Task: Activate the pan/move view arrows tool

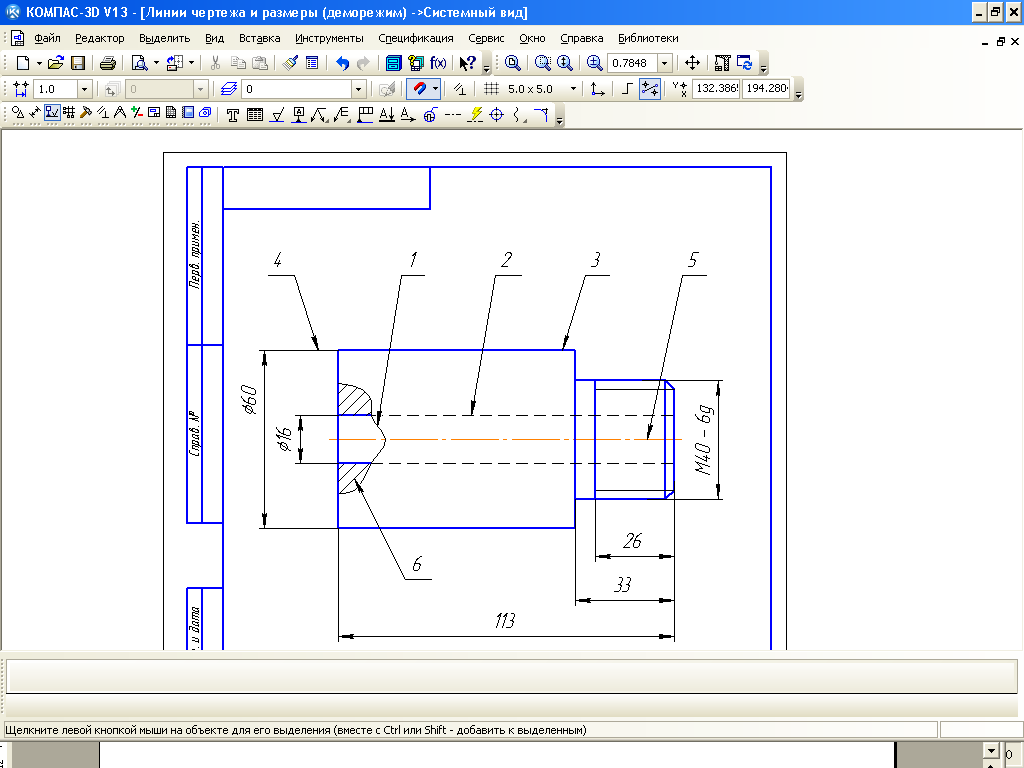Action: [x=692, y=63]
